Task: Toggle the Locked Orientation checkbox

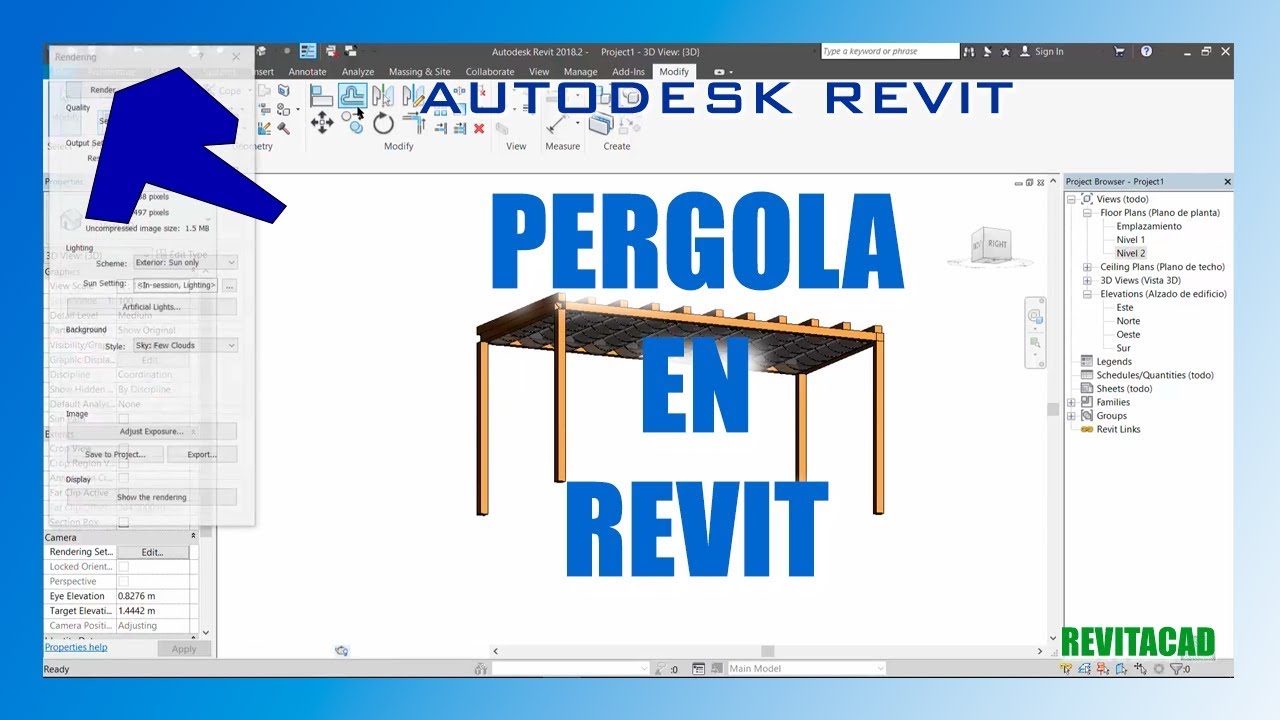Action: (124, 566)
